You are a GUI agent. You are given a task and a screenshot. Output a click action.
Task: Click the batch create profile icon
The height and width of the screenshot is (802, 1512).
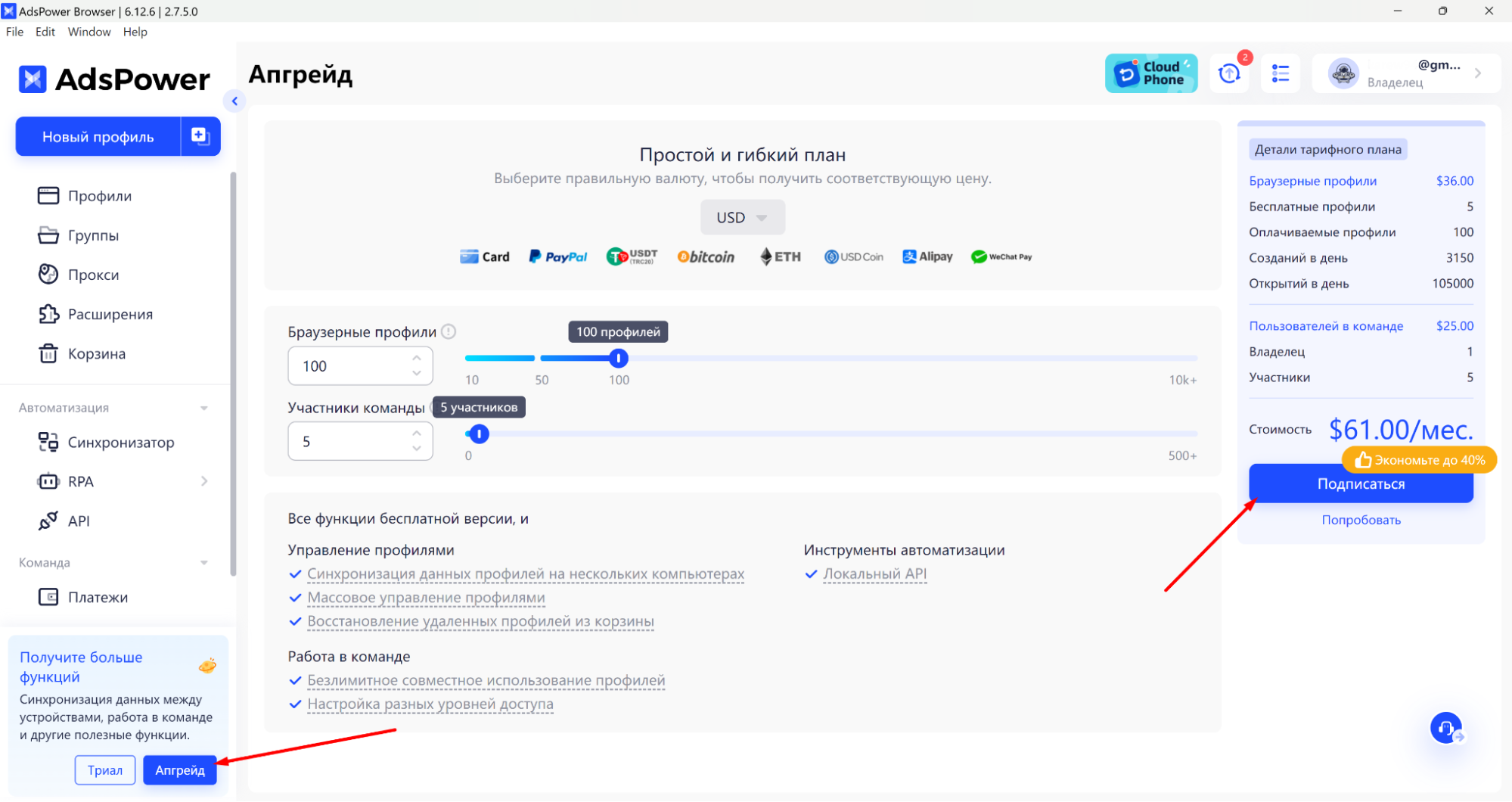click(x=200, y=136)
